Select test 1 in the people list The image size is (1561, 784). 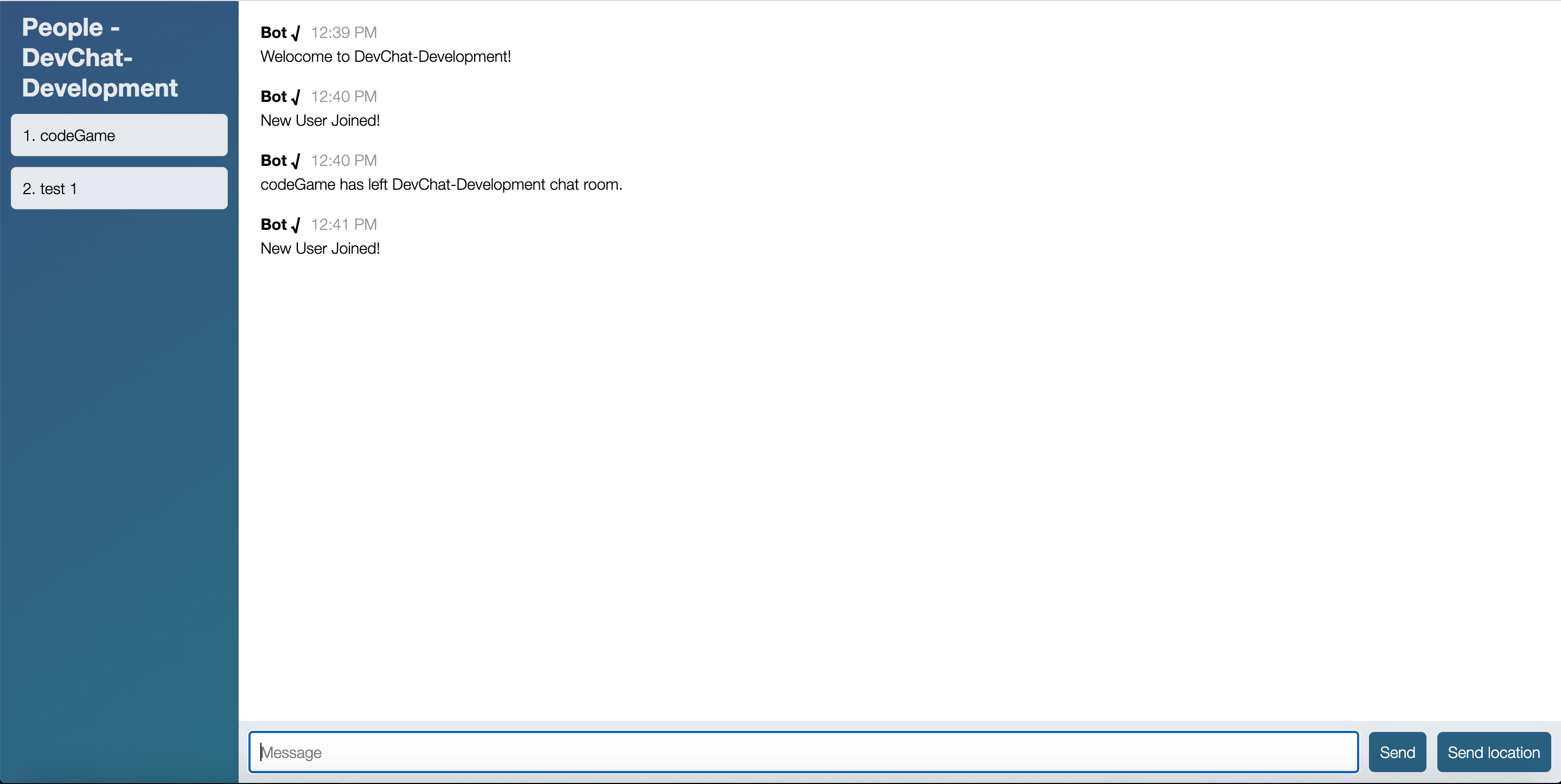click(119, 189)
